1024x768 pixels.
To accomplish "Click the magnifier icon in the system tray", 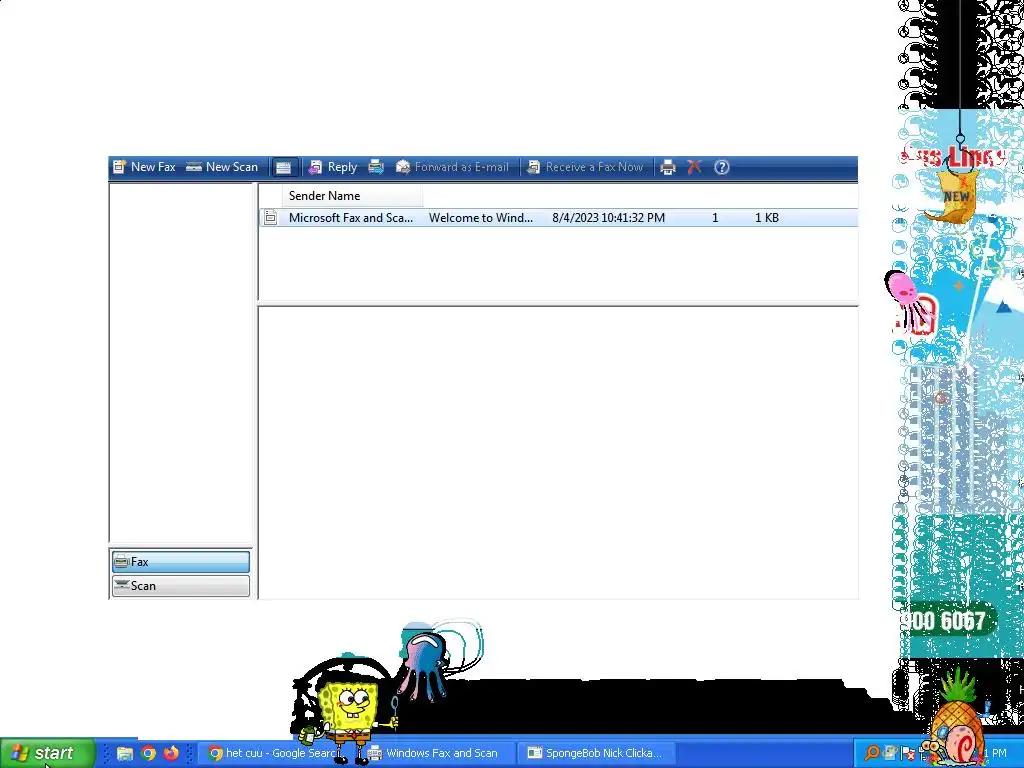I will [872, 753].
